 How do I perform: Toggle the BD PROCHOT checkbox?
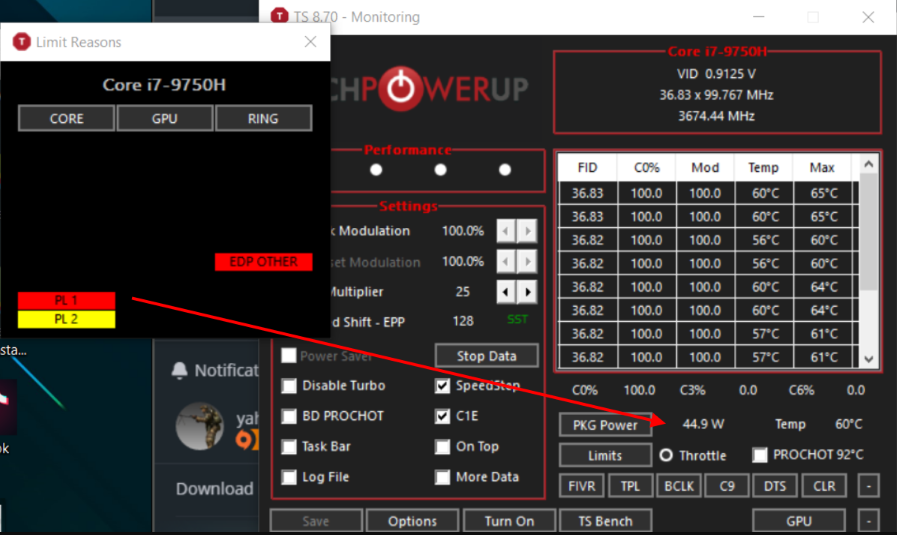tap(289, 416)
